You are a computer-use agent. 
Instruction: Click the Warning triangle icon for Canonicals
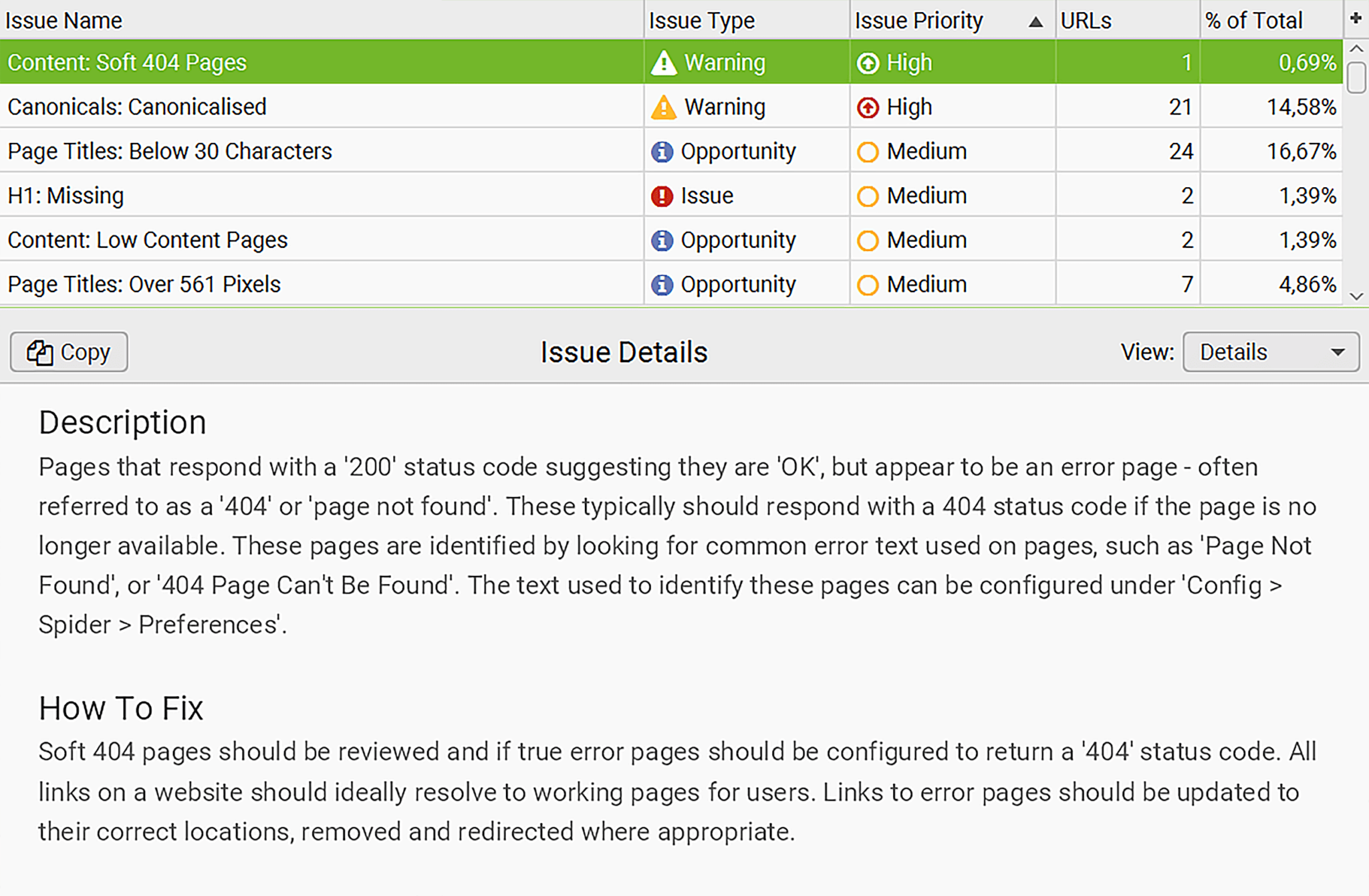(x=661, y=106)
